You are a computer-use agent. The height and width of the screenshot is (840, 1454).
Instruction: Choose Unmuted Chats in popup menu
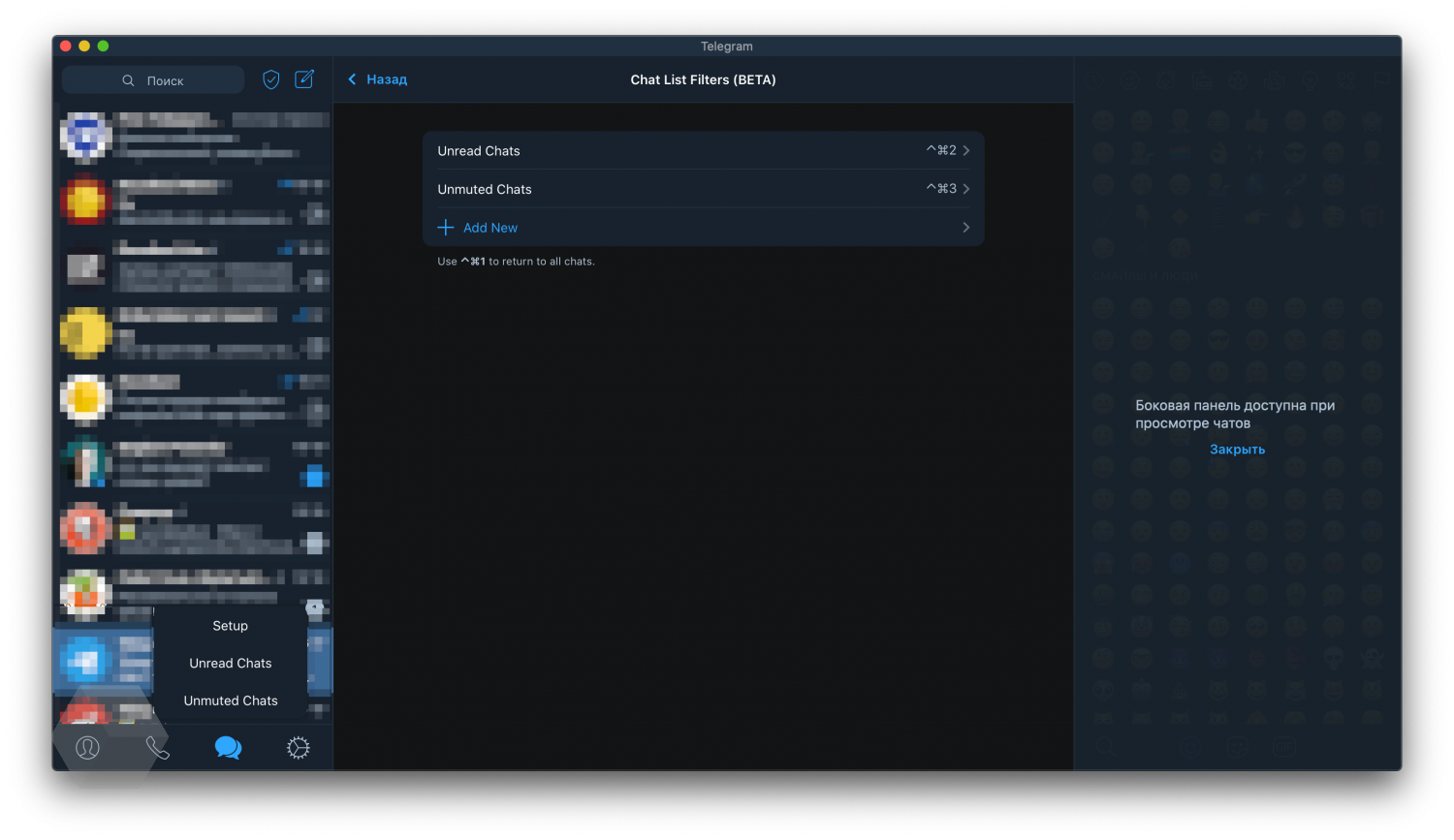[x=231, y=700]
